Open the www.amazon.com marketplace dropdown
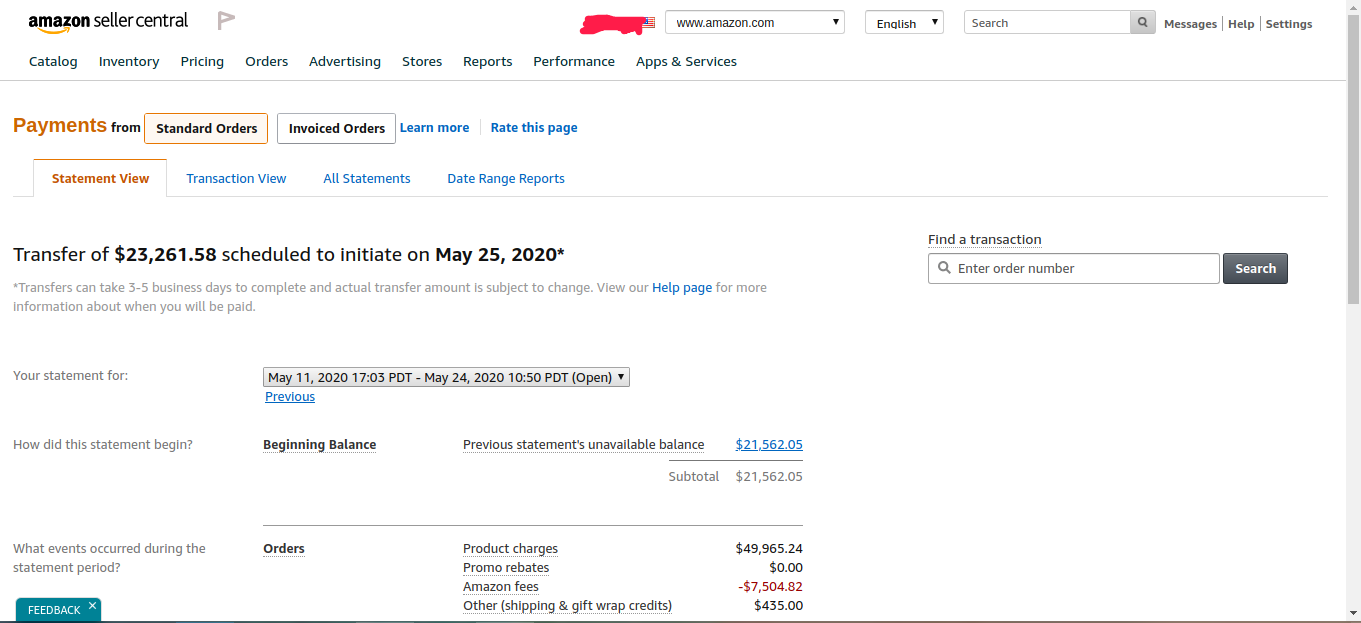1361x623 pixels. [x=754, y=22]
